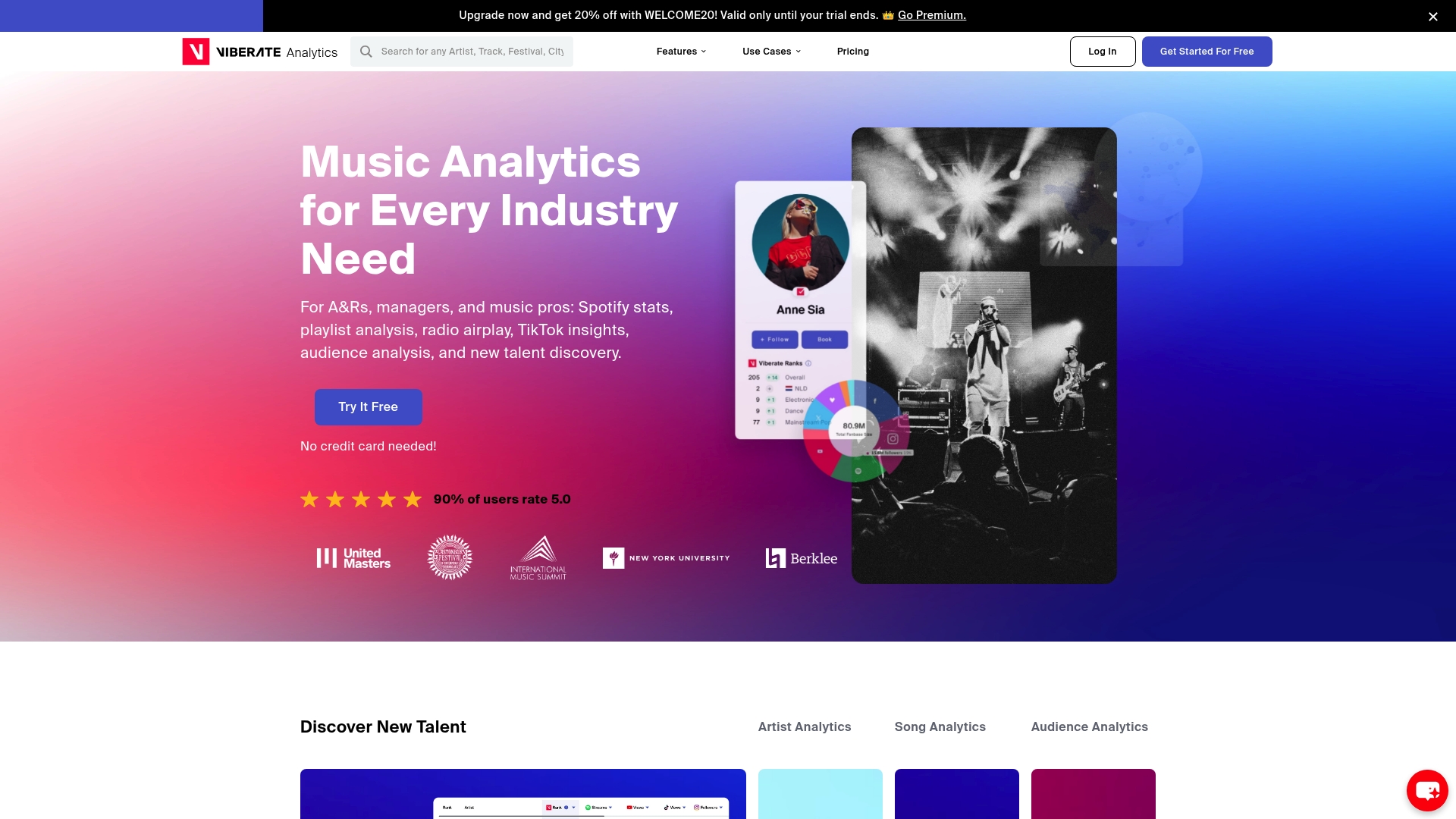Image resolution: width=1456 pixels, height=819 pixels.
Task: Expand the Features dropdown menu
Action: pyautogui.click(x=681, y=52)
